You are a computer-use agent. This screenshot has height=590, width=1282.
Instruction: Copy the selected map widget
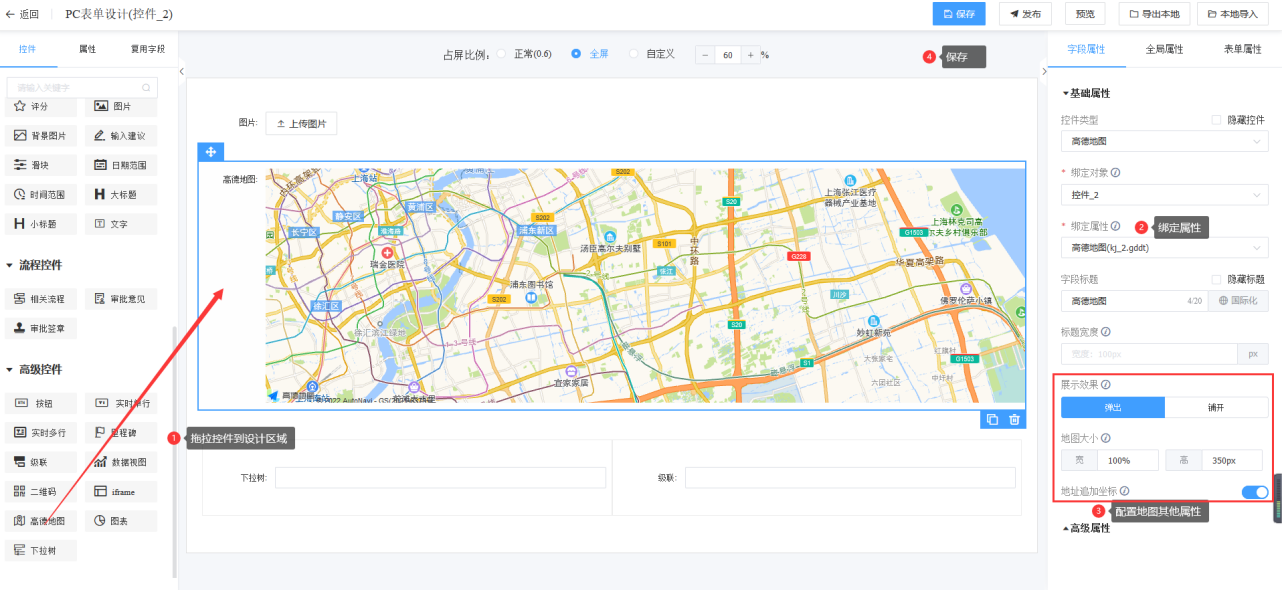pyautogui.click(x=993, y=419)
